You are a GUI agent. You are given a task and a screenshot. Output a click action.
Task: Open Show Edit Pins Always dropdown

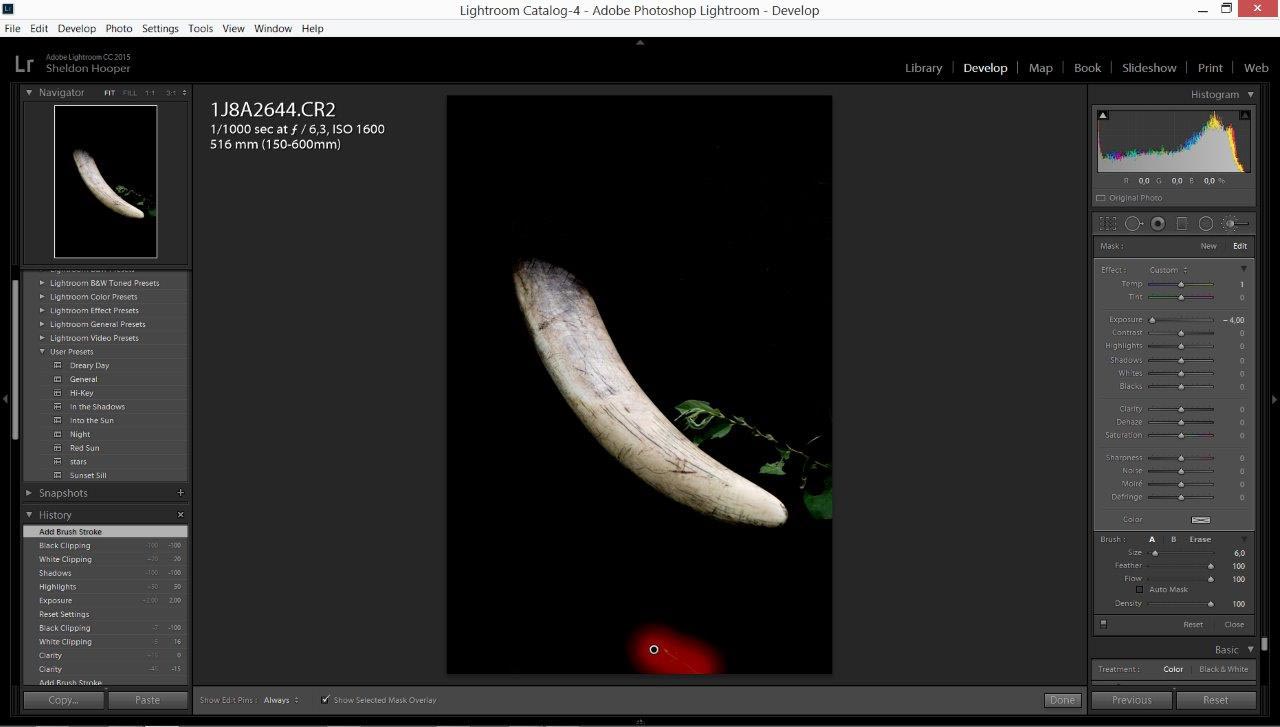click(282, 700)
